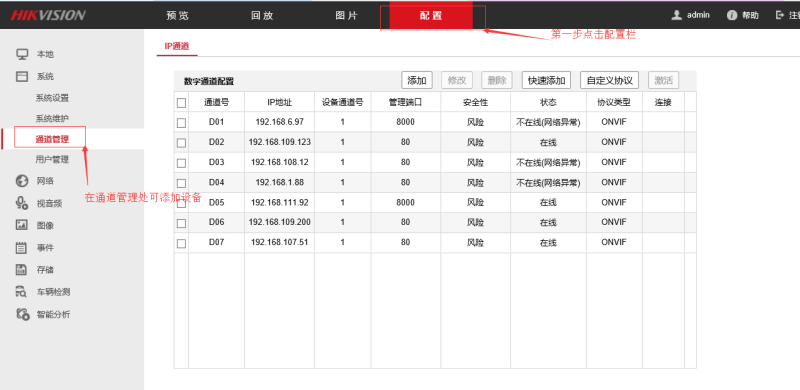The width and height of the screenshot is (800, 390).
Task: Click the 安全性 column header
Action: (476, 102)
